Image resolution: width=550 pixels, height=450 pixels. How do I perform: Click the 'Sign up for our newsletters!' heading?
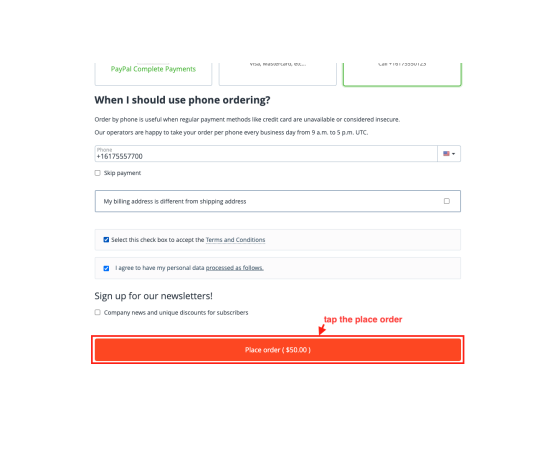coord(153,296)
